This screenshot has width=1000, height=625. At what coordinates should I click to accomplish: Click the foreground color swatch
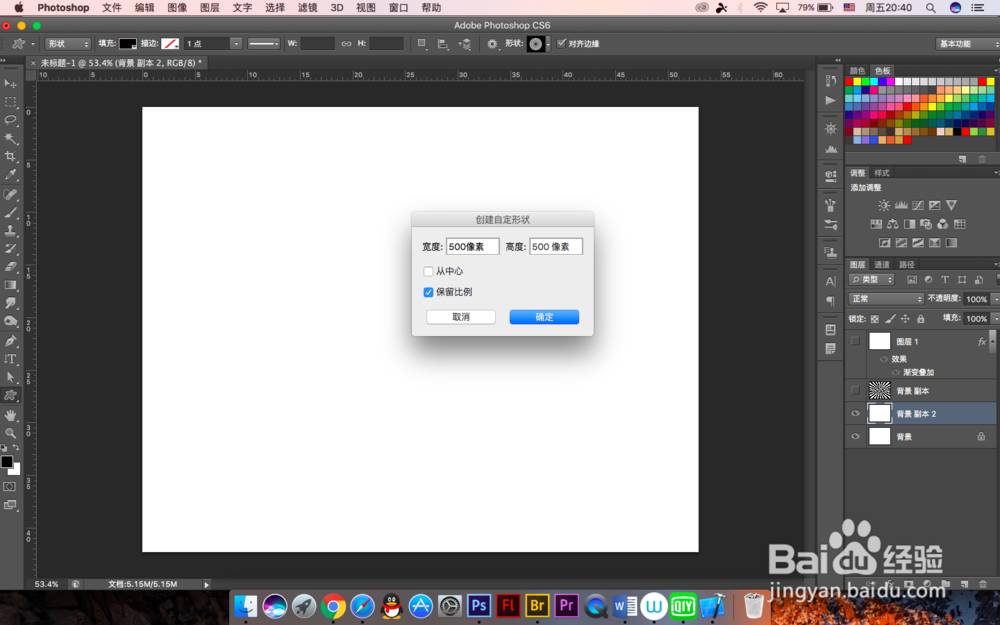(x=6, y=462)
